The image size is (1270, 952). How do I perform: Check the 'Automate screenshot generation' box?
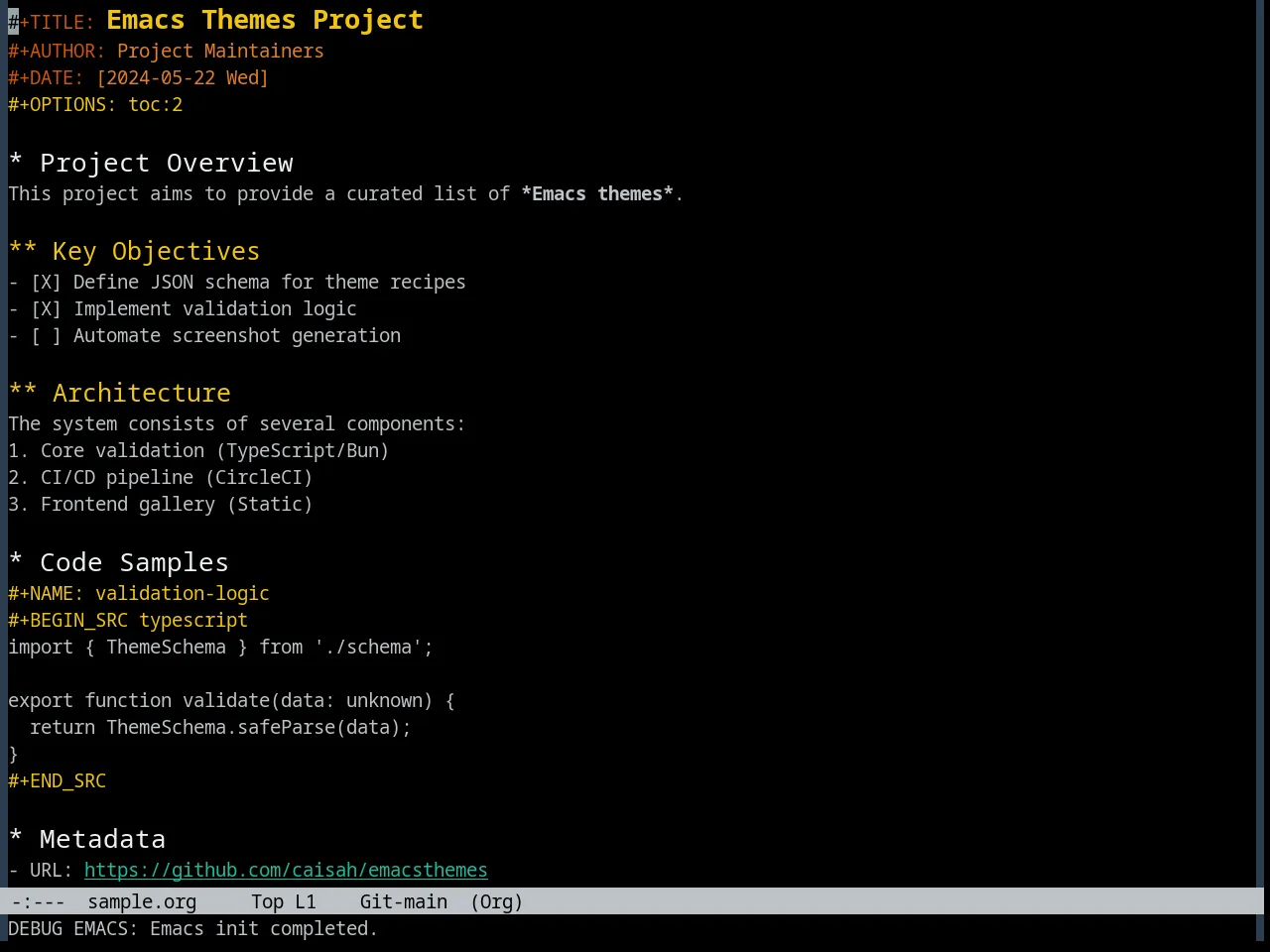point(46,336)
